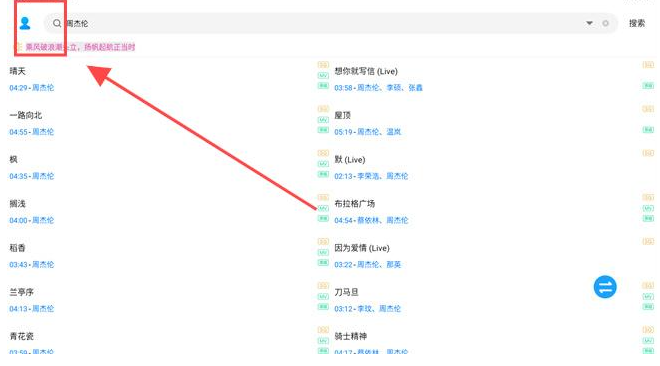Click the SQ badge for 兰亭序
Viewport: 660px width, 366px height.
tap(323, 286)
